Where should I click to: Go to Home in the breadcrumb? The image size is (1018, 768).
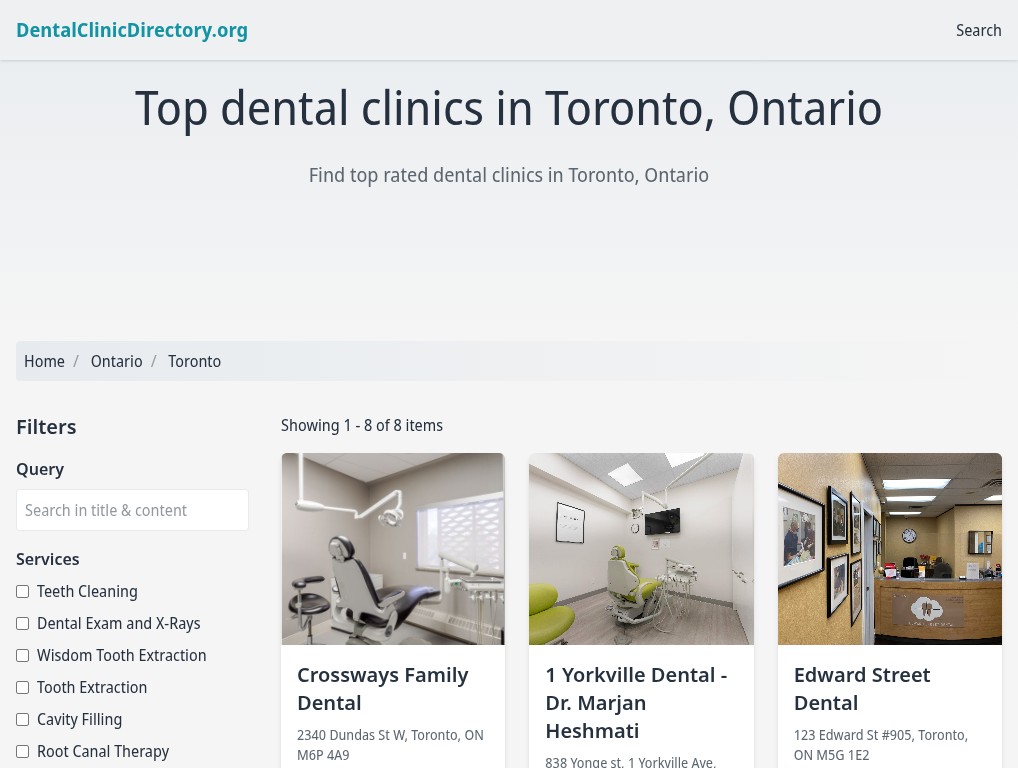[x=44, y=361]
